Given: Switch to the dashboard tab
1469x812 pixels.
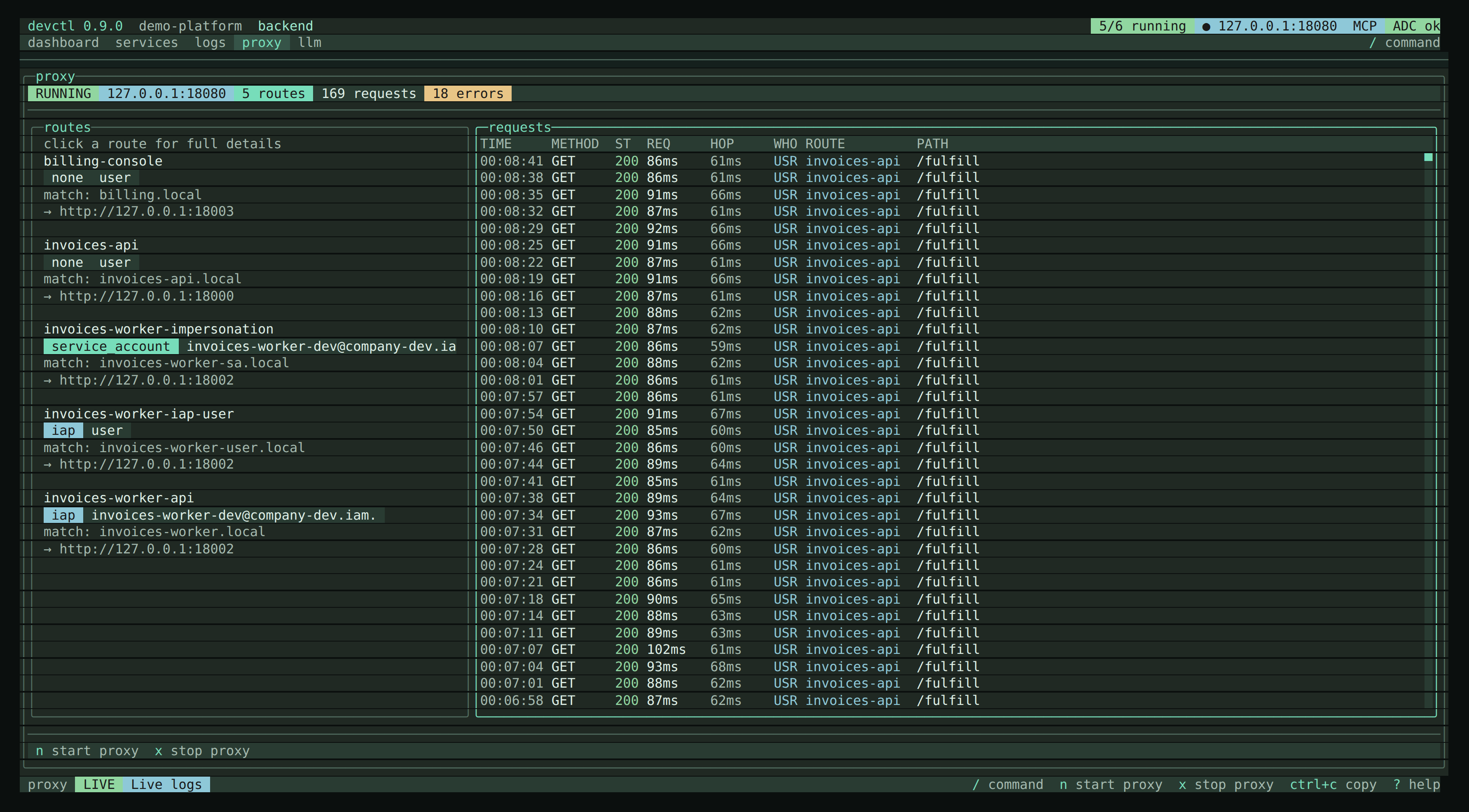Looking at the screenshot, I should pos(63,43).
